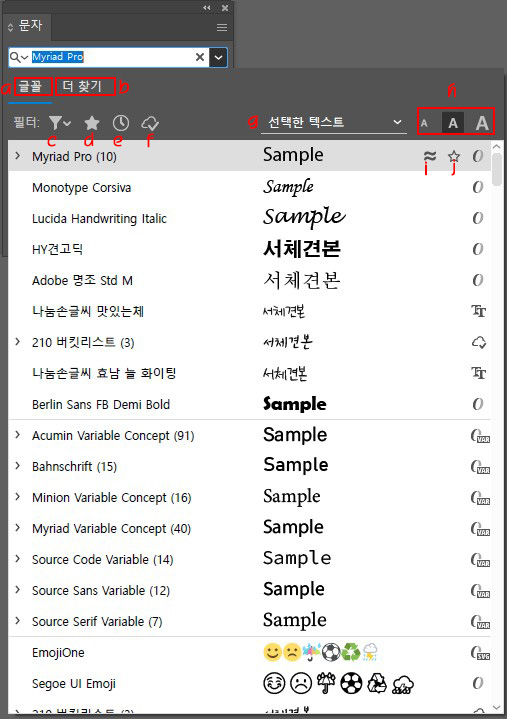
Task: Click the font list scroll up arrow
Action: 496,147
